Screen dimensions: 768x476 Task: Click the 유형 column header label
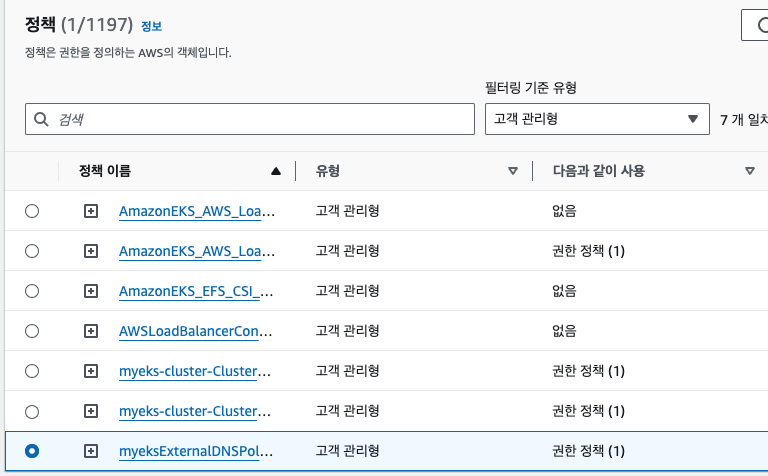click(328, 171)
